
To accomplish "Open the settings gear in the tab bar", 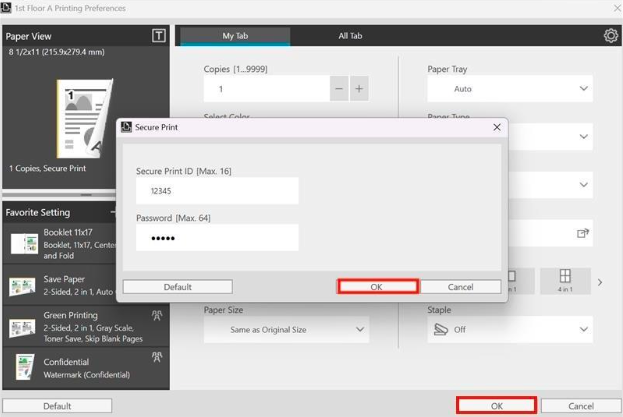I will [x=611, y=36].
